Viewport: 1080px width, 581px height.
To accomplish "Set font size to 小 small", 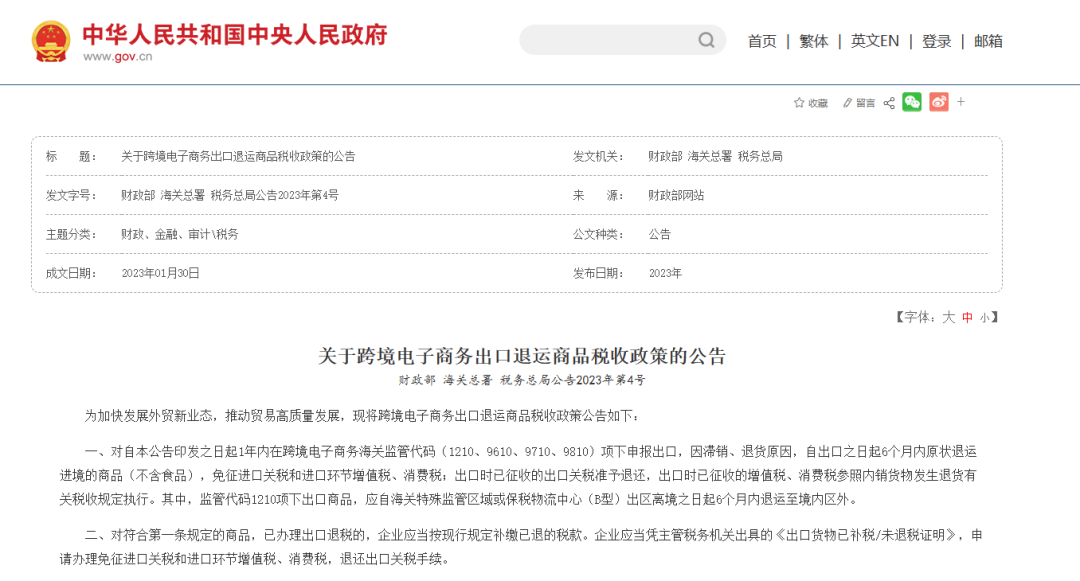I will [x=985, y=317].
